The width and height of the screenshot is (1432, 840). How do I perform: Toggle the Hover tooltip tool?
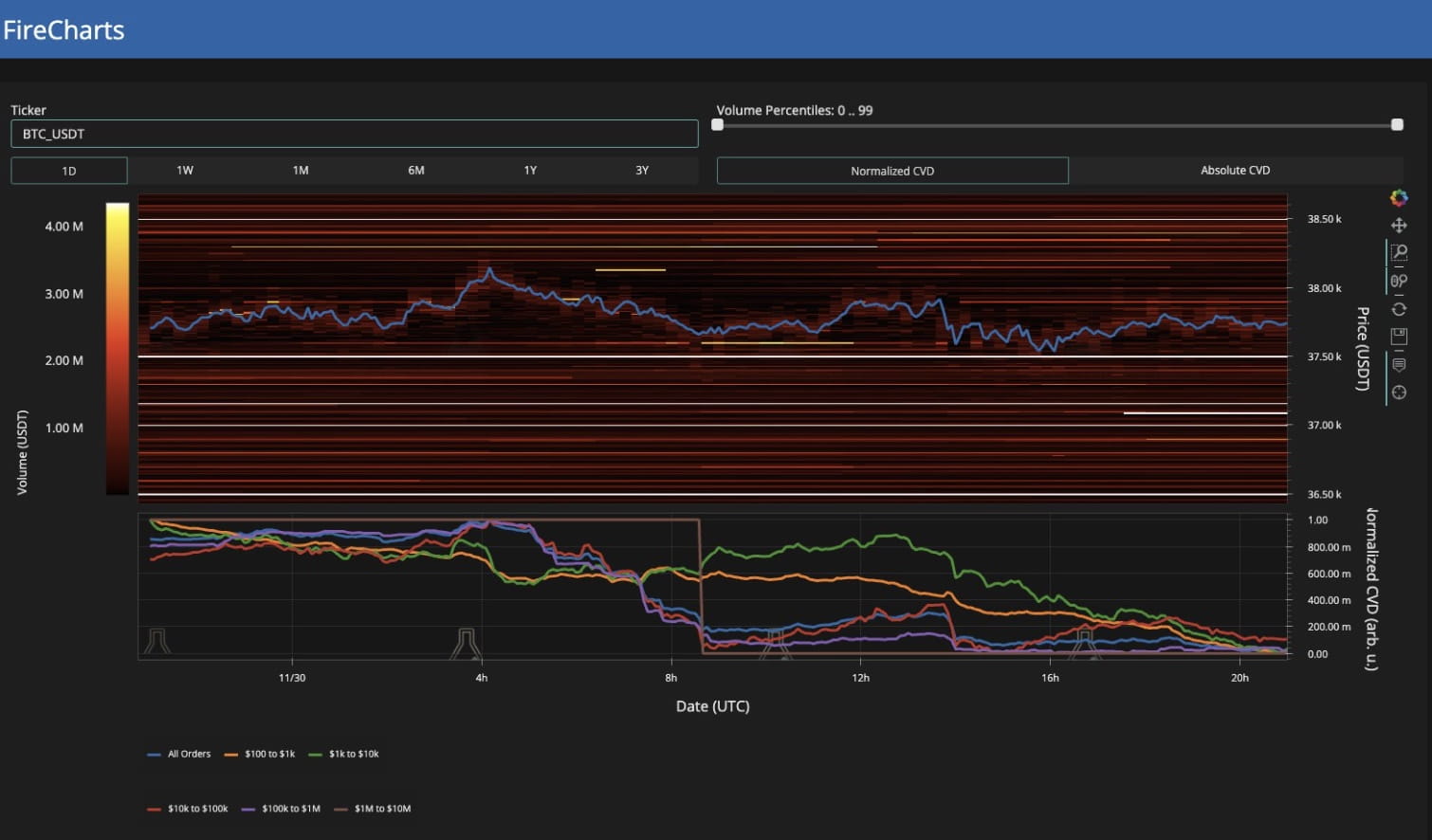tap(1399, 364)
